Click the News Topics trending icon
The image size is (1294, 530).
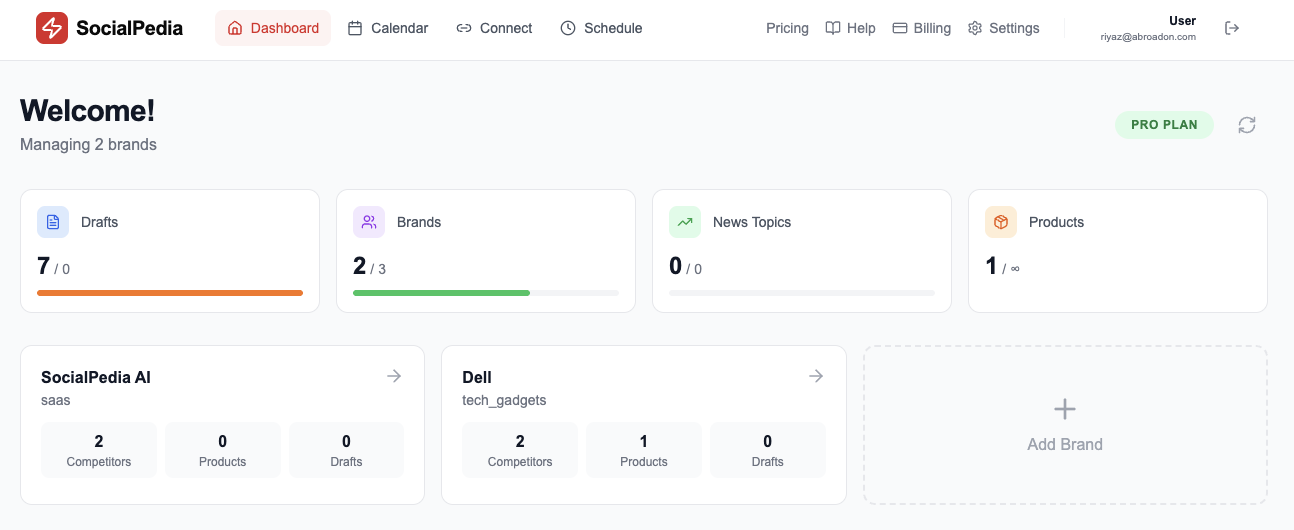(x=685, y=222)
